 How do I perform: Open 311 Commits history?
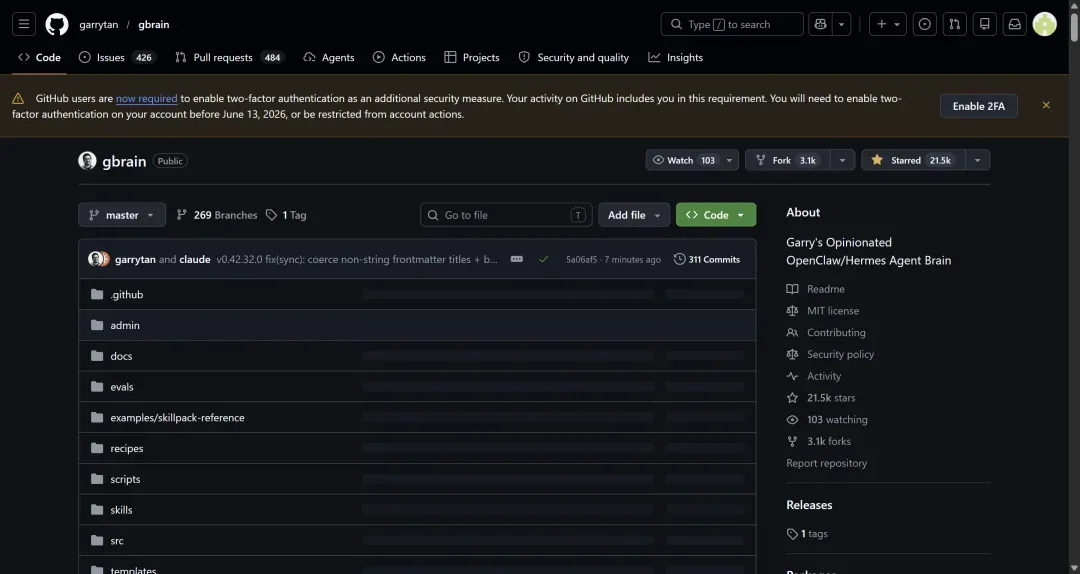(x=707, y=259)
